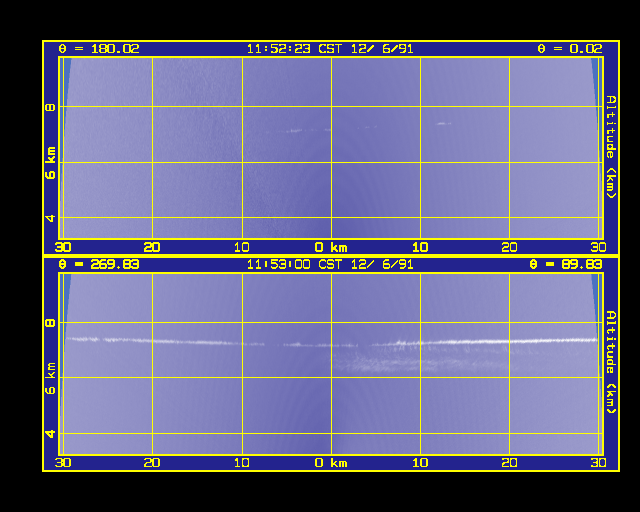The width and height of the screenshot is (640, 512).
Task: Click the lower scan's Altitude (km) axis title
Action: pyautogui.click(x=610, y=362)
